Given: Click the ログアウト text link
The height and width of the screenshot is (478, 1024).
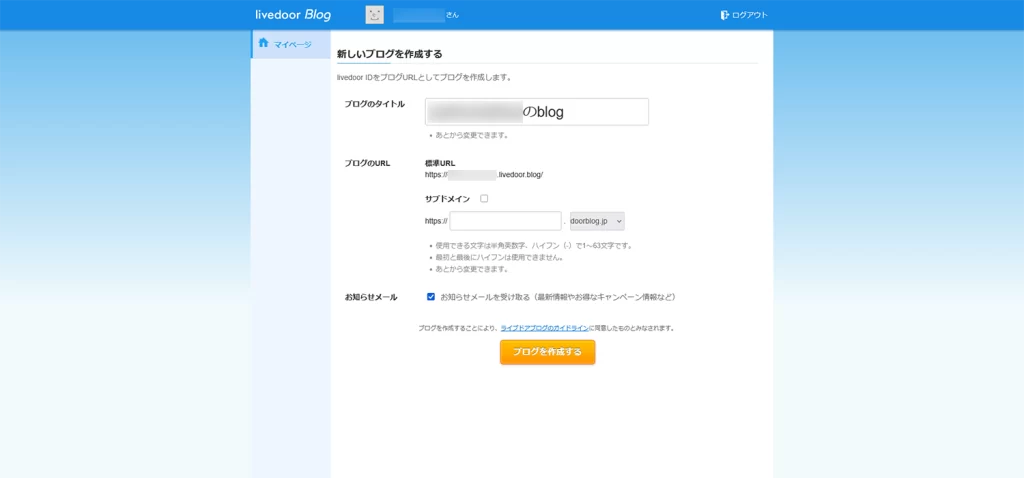Looking at the screenshot, I should click(750, 15).
